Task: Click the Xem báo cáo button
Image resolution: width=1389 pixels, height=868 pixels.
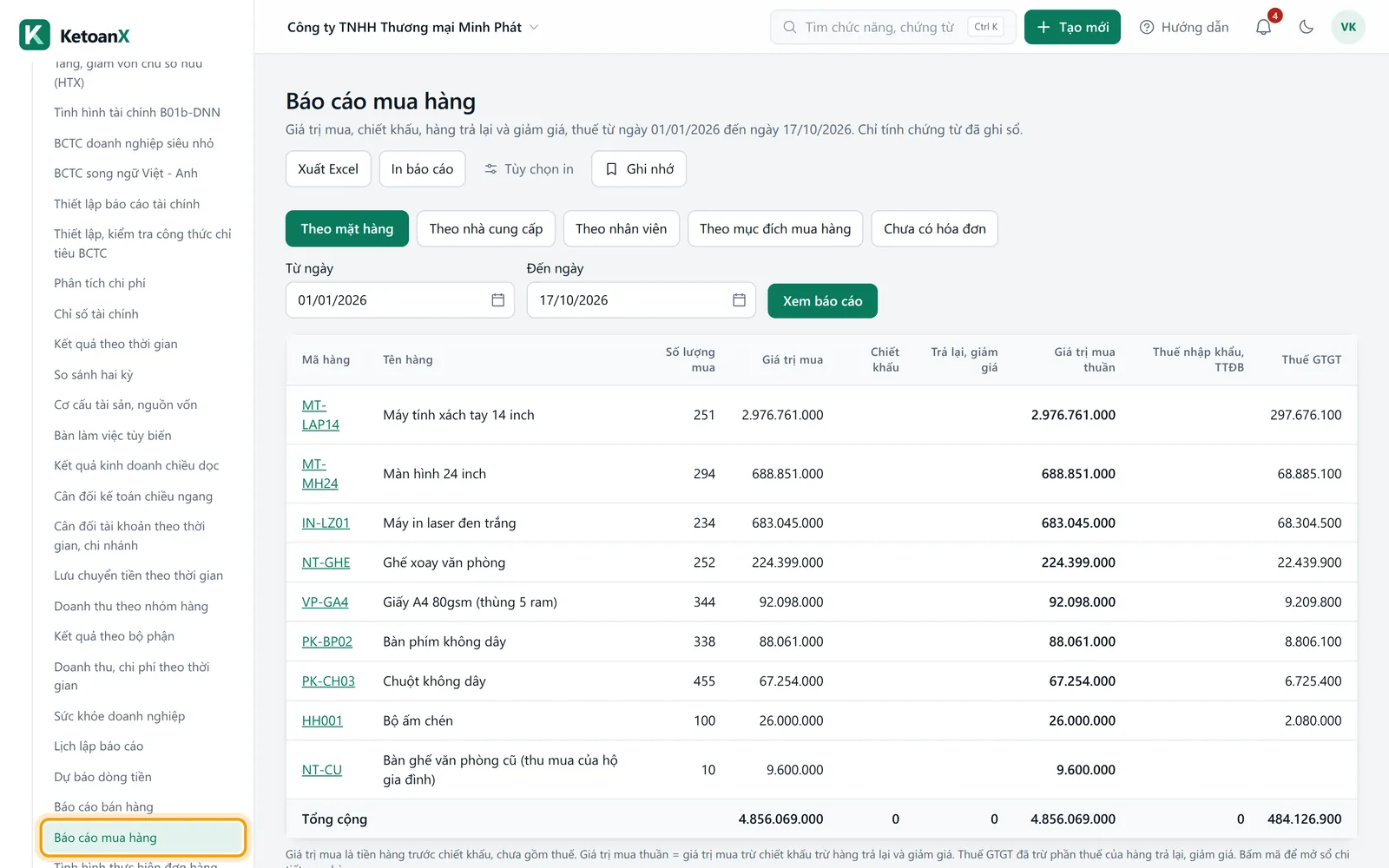Action: click(x=822, y=300)
